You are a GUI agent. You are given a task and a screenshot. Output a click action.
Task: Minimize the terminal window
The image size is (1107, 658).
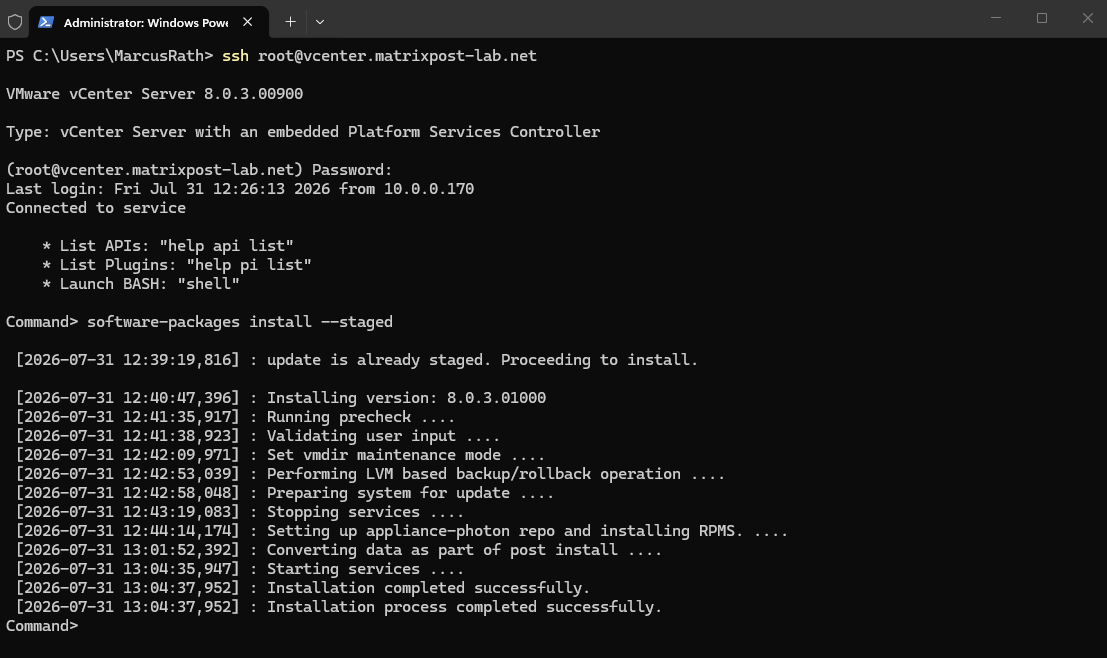click(995, 18)
